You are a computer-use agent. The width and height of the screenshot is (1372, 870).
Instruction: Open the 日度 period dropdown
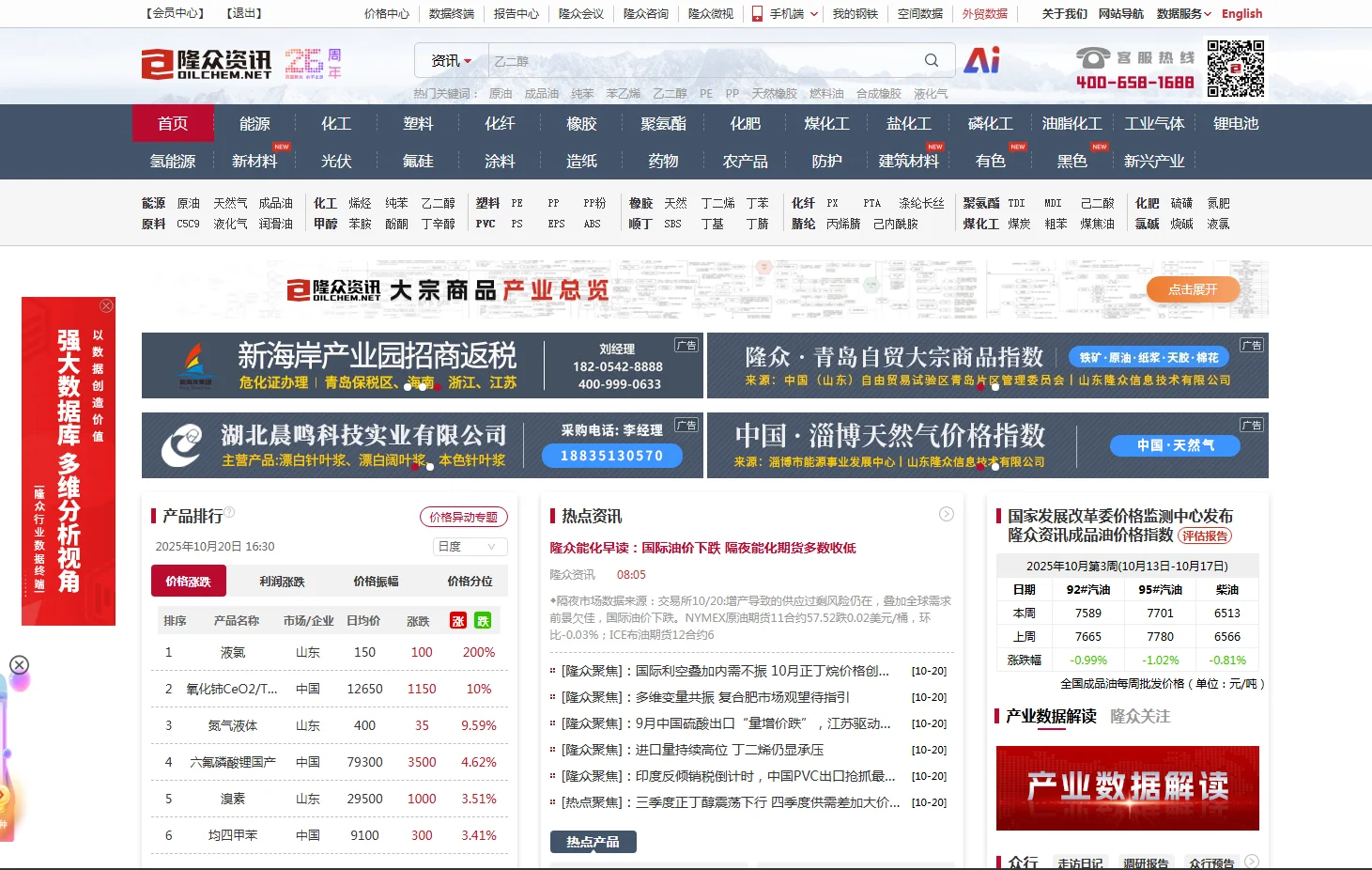coord(470,547)
